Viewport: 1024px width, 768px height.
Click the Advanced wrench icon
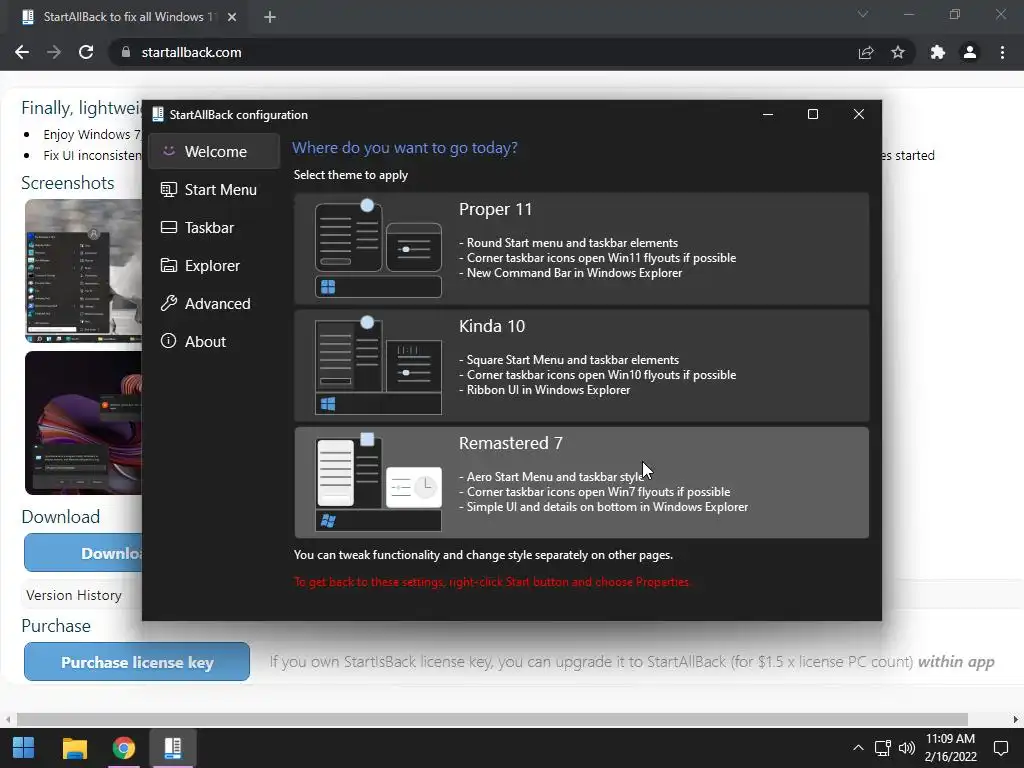[168, 303]
